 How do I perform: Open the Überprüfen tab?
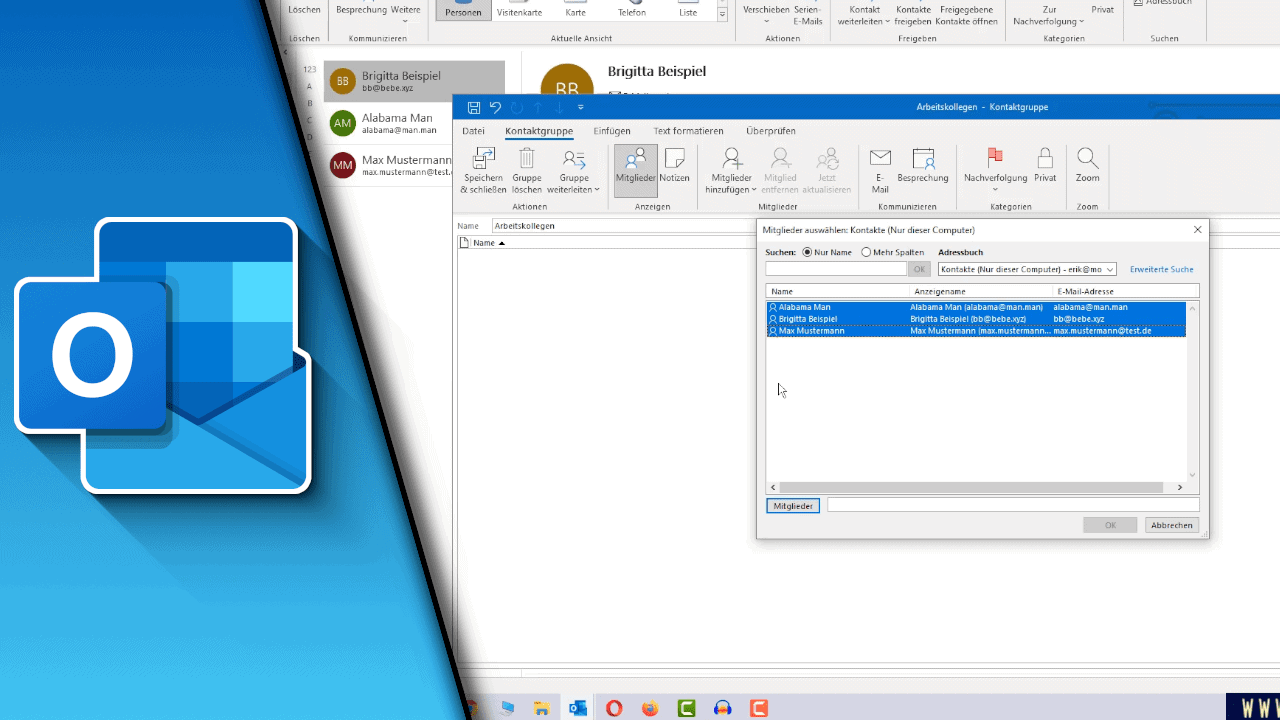tap(771, 131)
